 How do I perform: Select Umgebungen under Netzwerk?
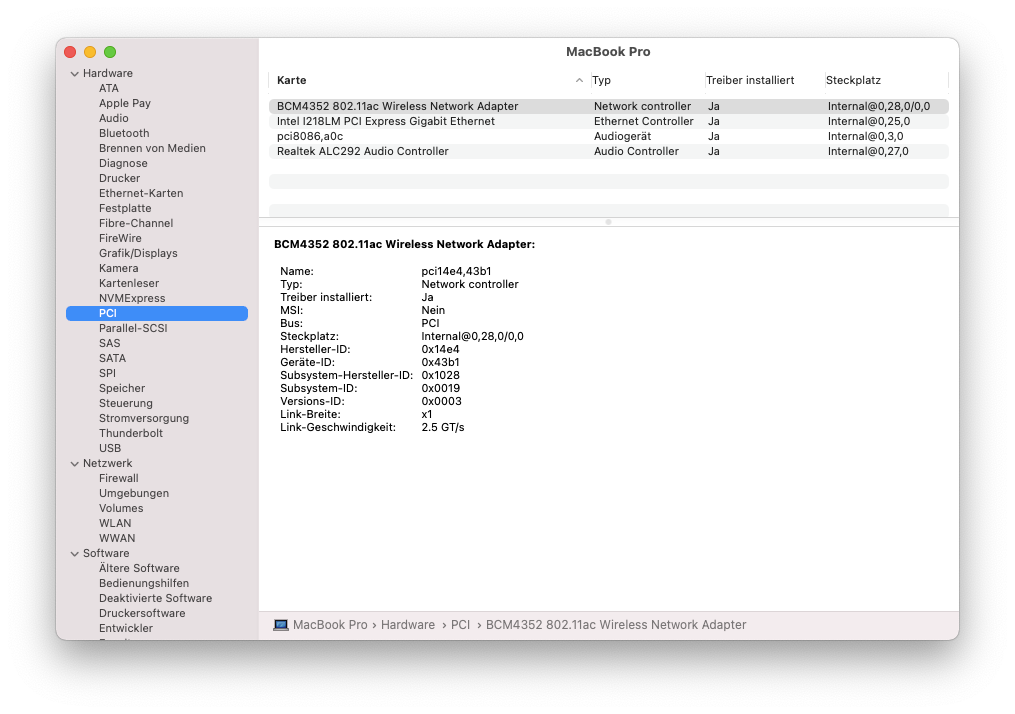pos(134,493)
